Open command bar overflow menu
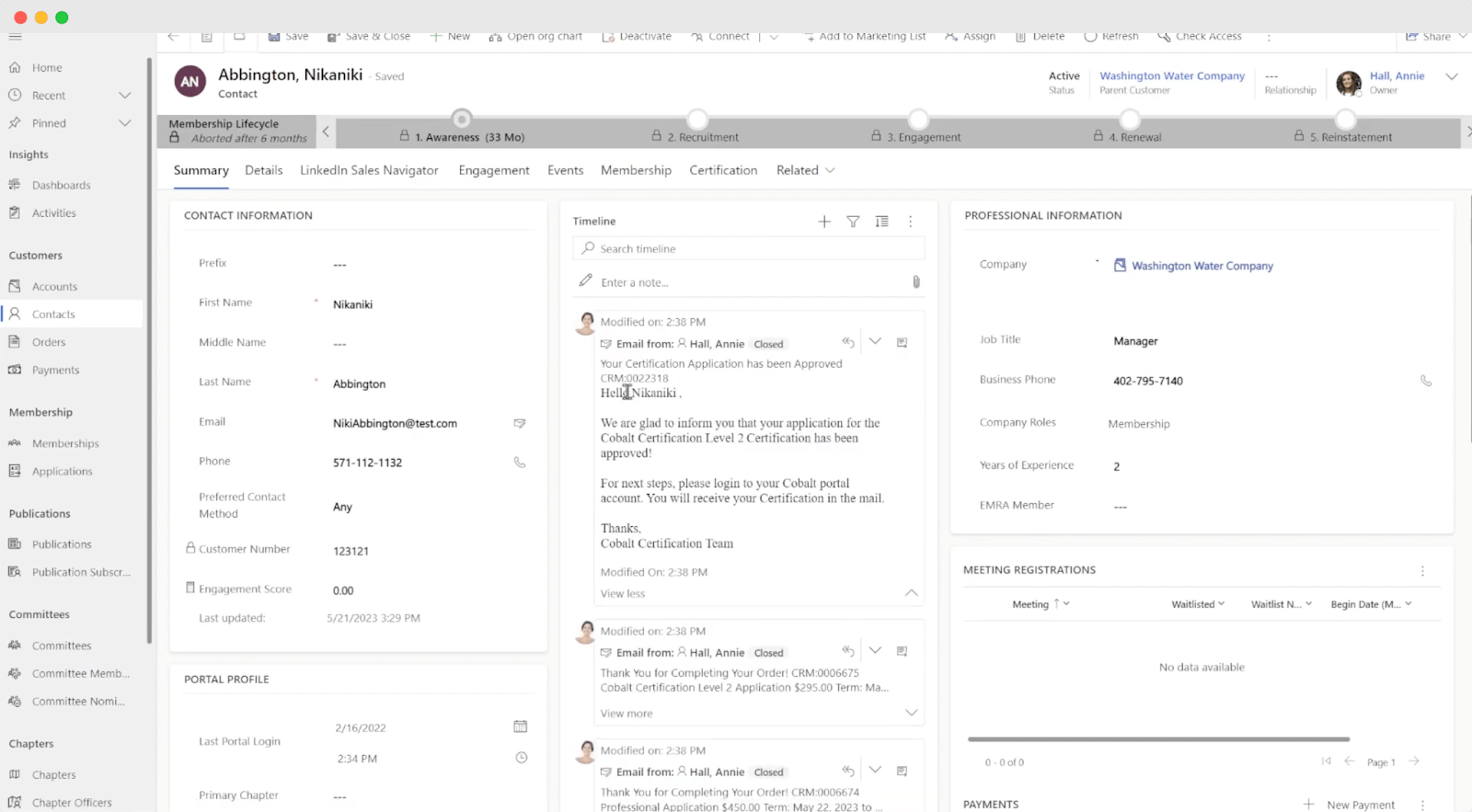1472x812 pixels. pos(1269,37)
